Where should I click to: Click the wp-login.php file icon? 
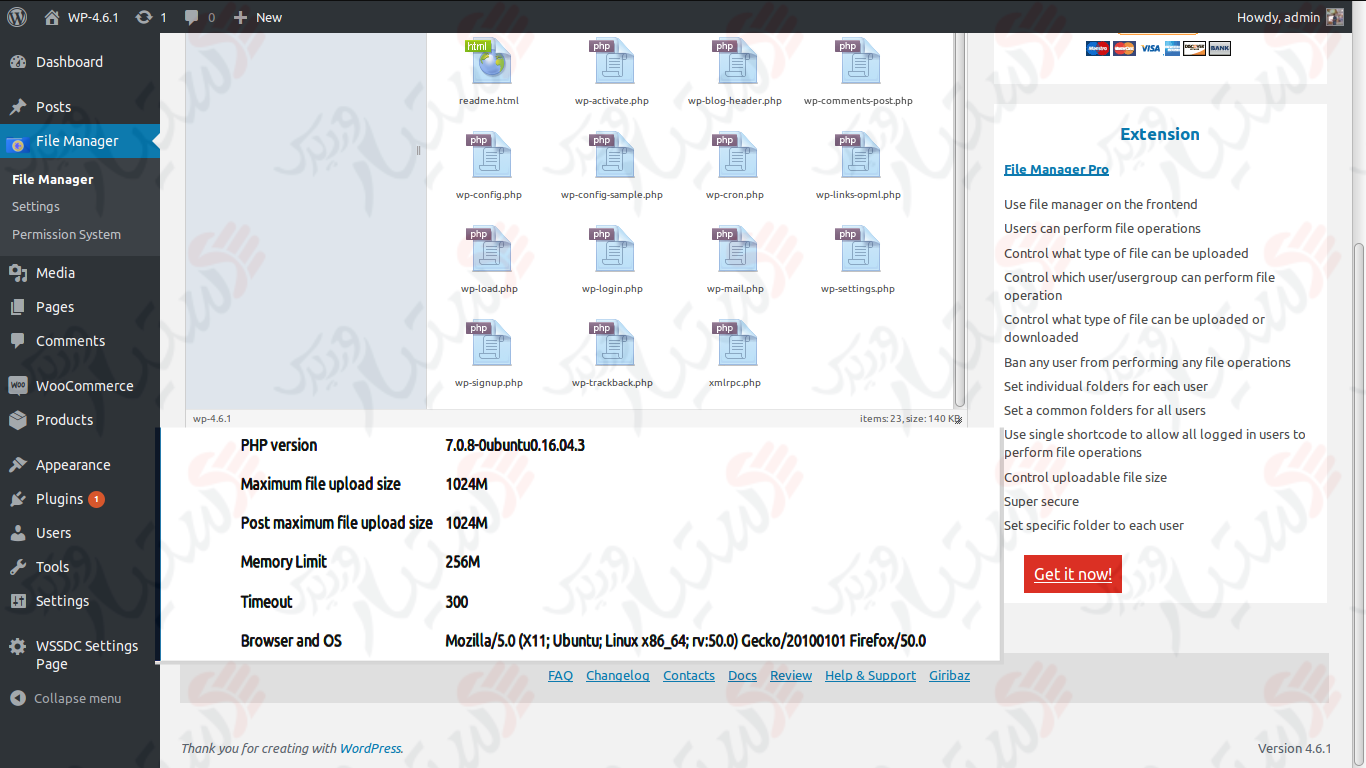pyautogui.click(x=612, y=251)
